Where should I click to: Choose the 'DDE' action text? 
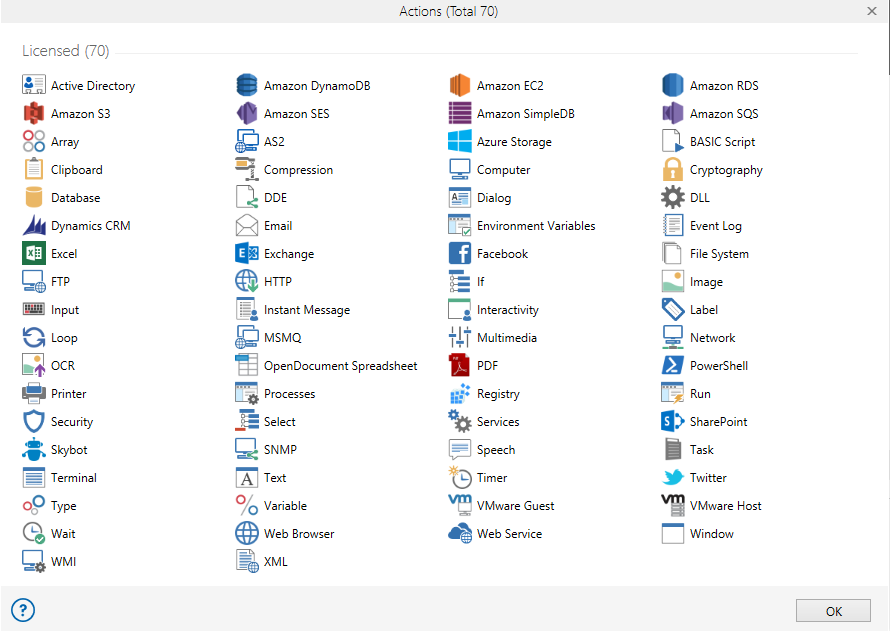click(x=275, y=197)
